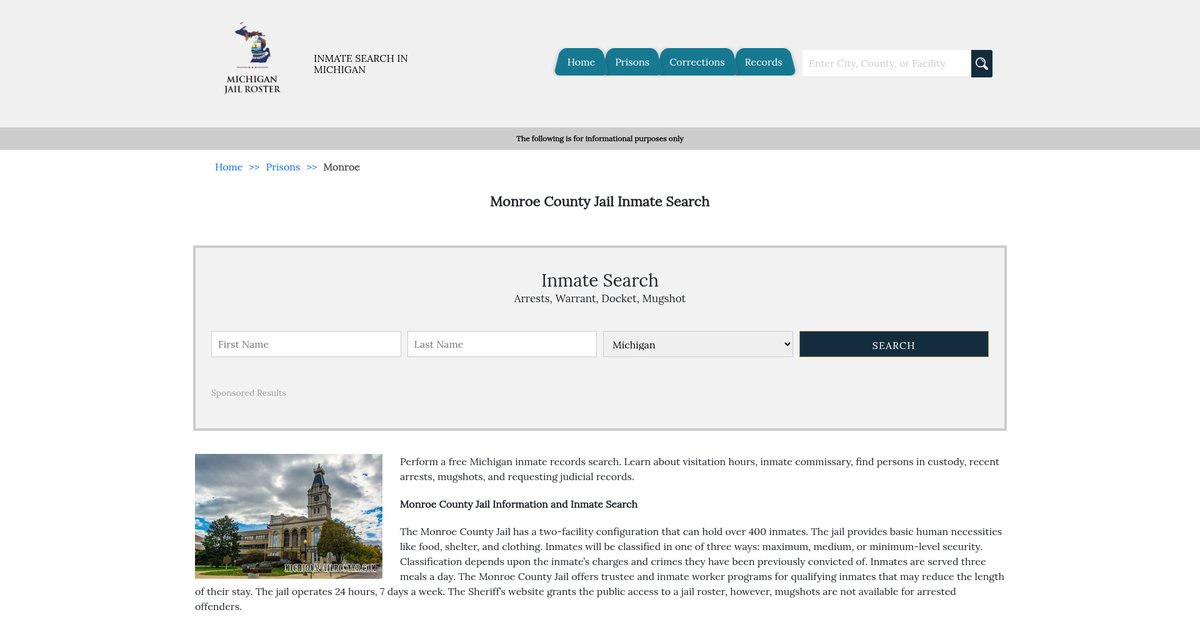Click the 'Inmate Search in Michigan' header text

coord(361,64)
